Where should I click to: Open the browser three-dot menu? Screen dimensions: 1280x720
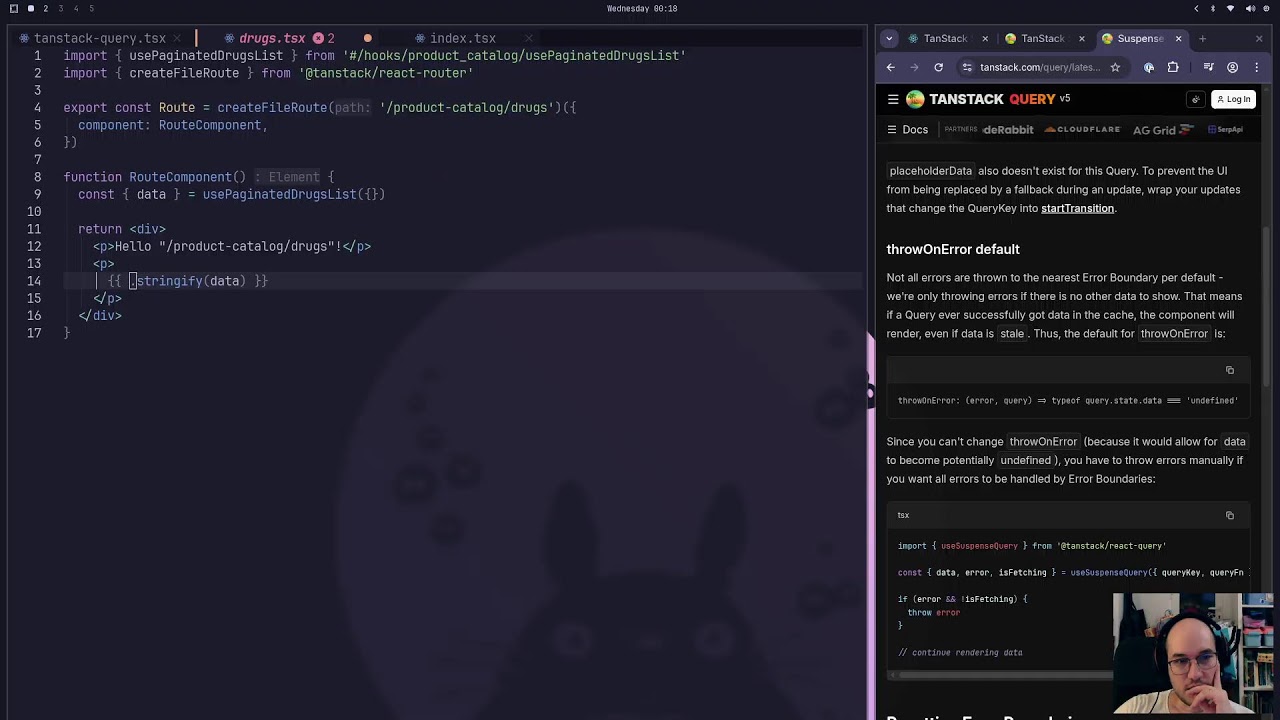coord(1257,67)
